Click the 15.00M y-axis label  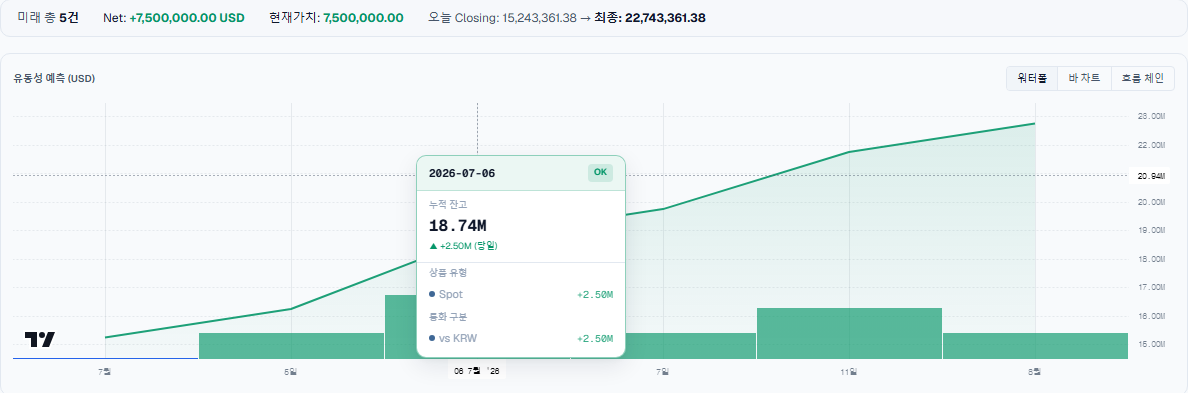tap(1151, 344)
